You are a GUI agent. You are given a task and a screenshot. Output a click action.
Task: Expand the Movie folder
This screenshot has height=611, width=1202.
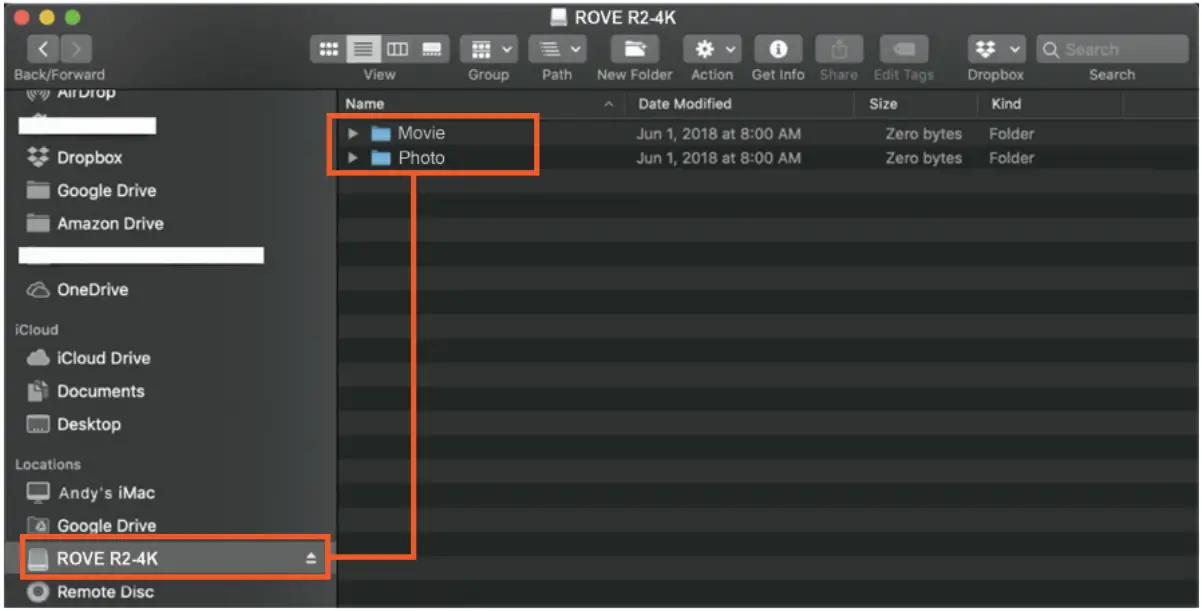click(x=352, y=133)
